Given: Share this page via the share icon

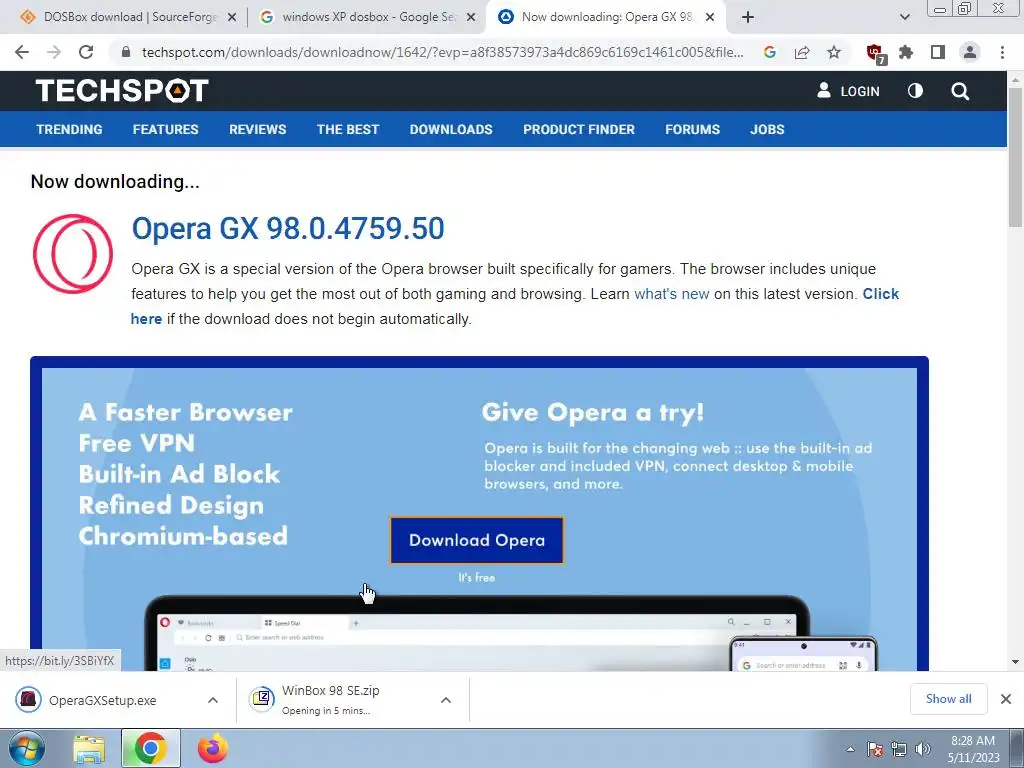Looking at the screenshot, I should point(802,52).
